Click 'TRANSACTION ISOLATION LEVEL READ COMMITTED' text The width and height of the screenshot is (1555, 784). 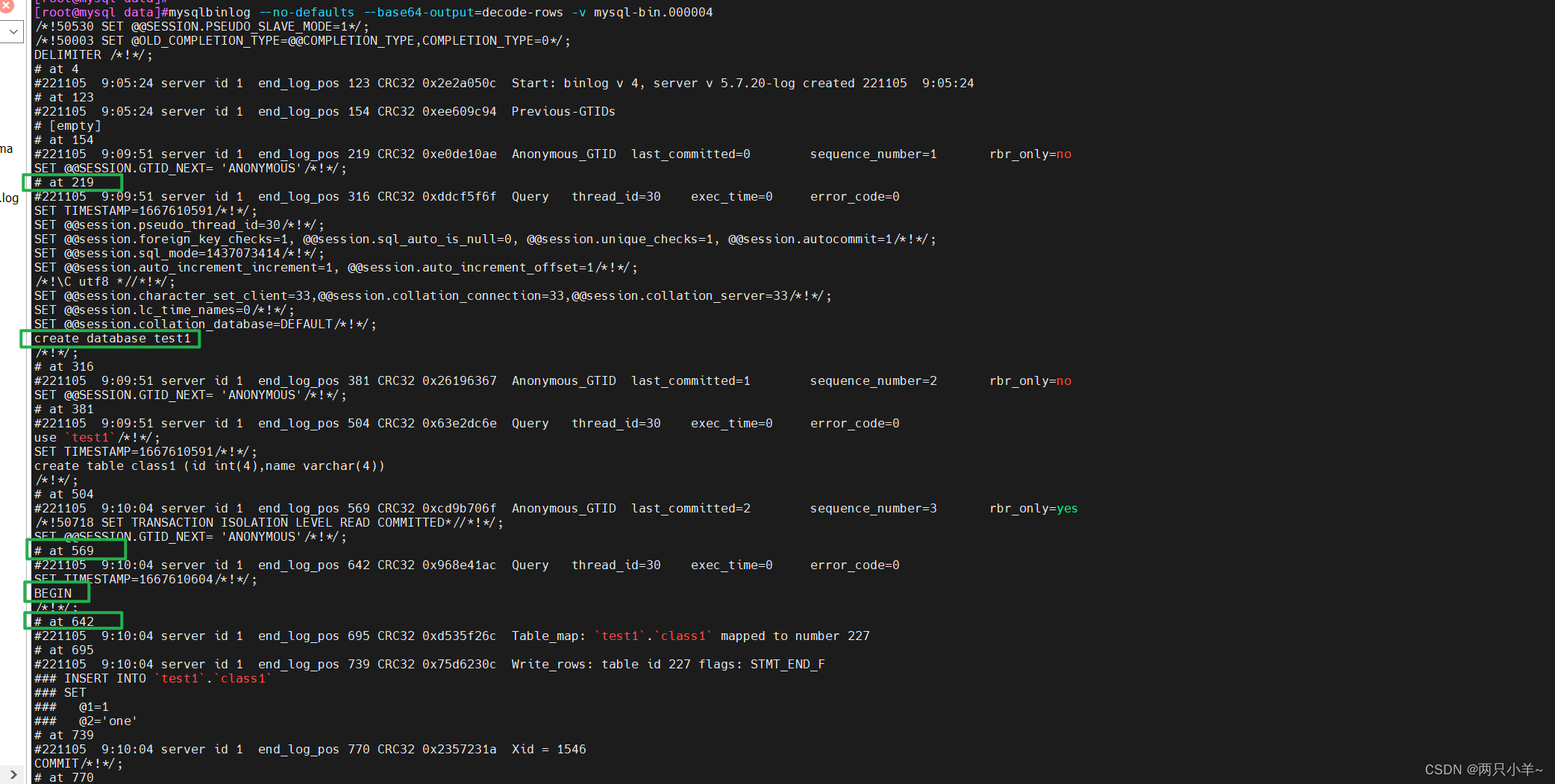(288, 523)
